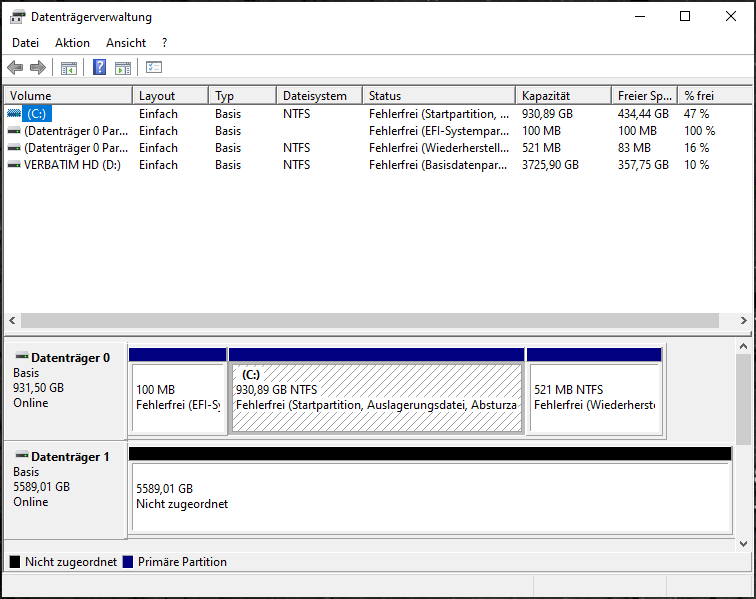
Task: Select the (C:) 930,89 GB NTFS partition block
Action: (377, 391)
